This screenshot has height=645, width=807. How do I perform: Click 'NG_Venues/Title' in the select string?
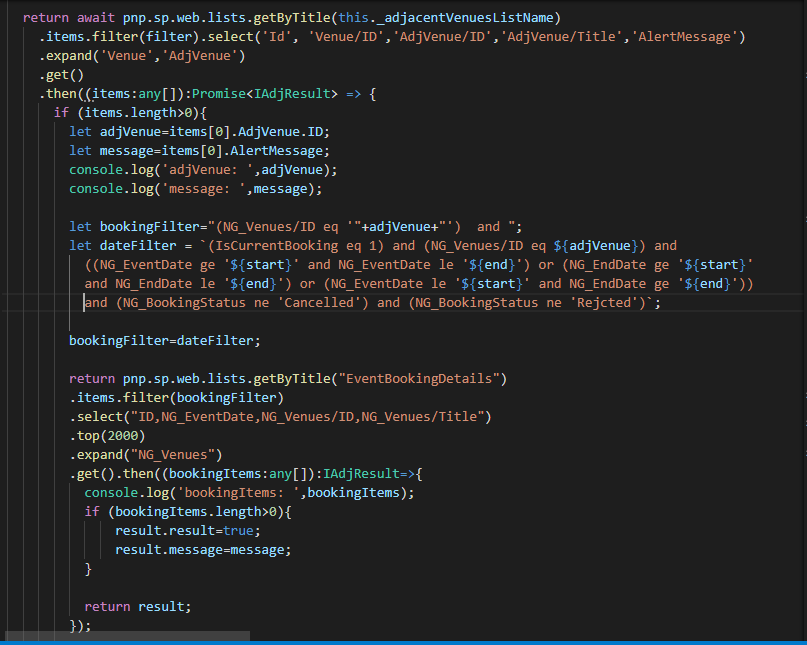click(419, 417)
